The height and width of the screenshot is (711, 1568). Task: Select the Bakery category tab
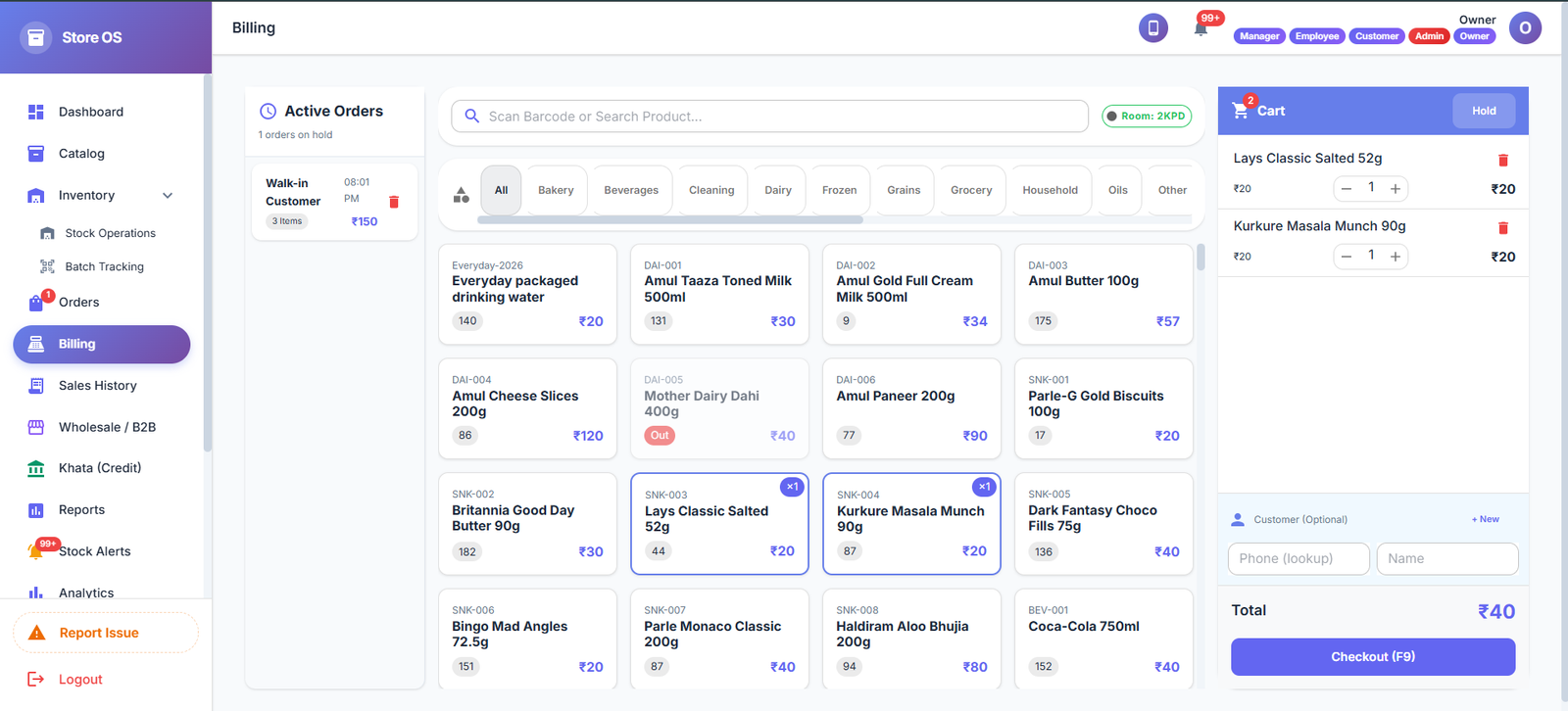coord(556,190)
